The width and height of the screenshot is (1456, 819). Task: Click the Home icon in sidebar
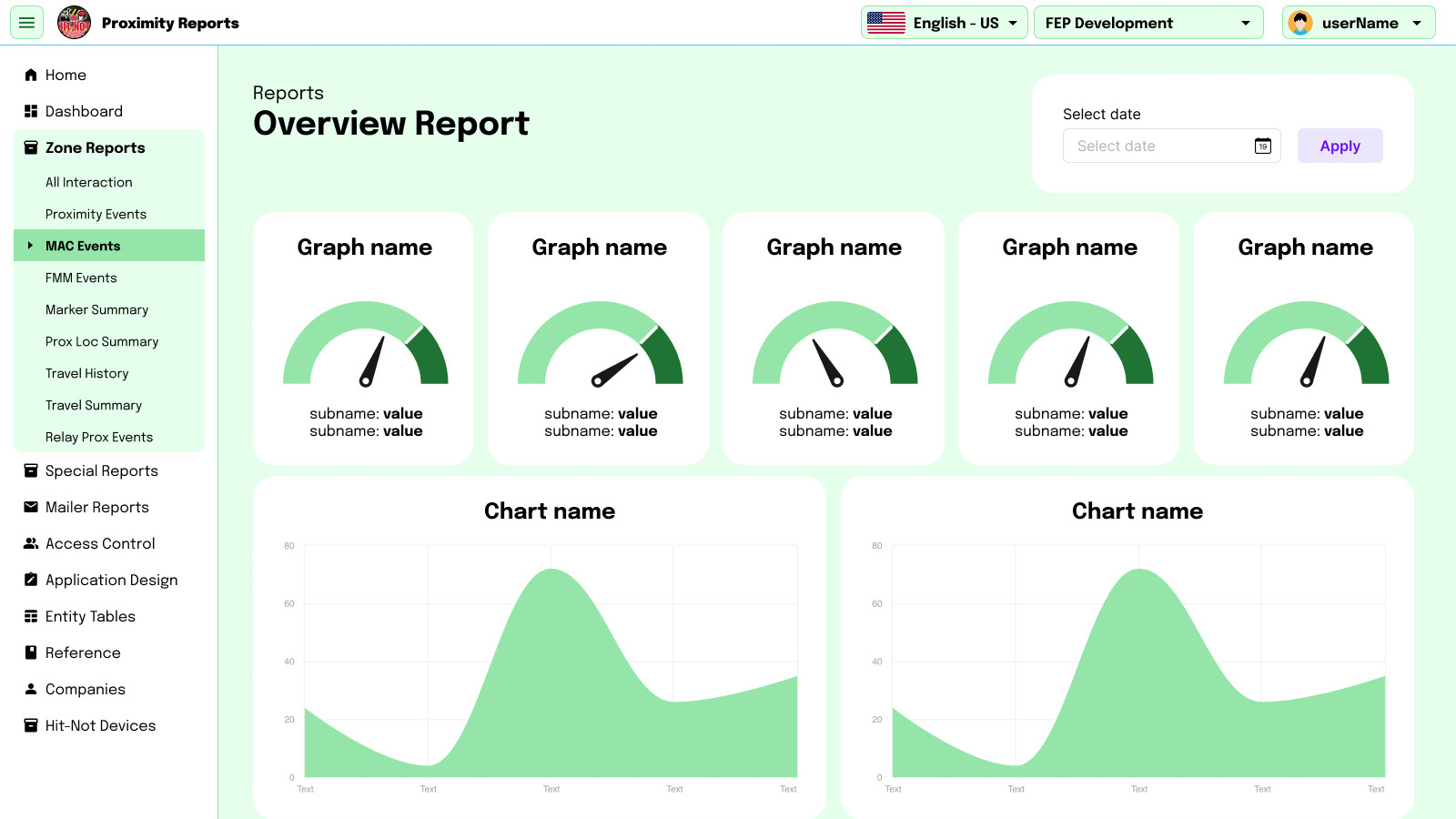click(x=31, y=75)
